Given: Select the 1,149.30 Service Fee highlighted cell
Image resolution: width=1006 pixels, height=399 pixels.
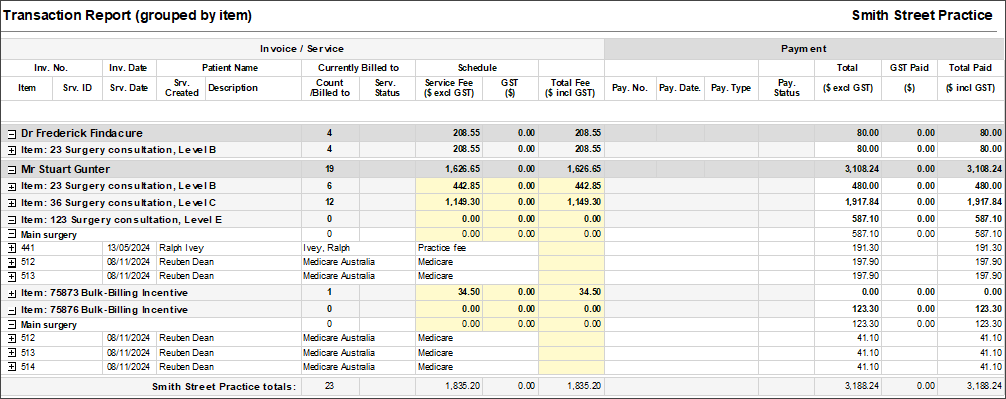Looking at the screenshot, I should pos(449,203).
